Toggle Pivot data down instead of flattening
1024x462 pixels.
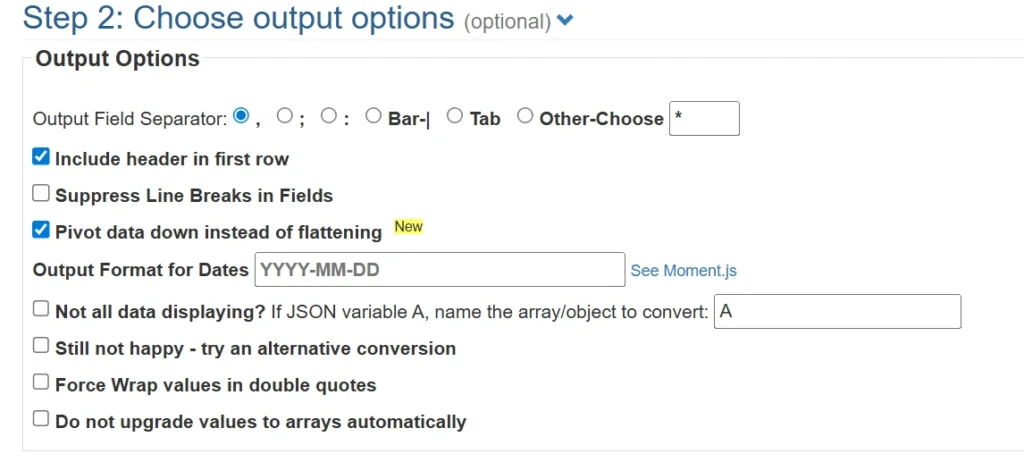(41, 230)
